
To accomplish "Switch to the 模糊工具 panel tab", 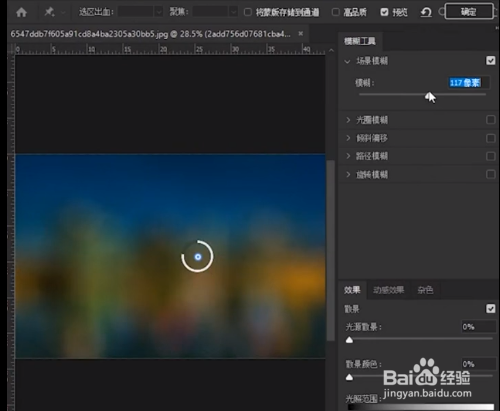I will tap(360, 41).
